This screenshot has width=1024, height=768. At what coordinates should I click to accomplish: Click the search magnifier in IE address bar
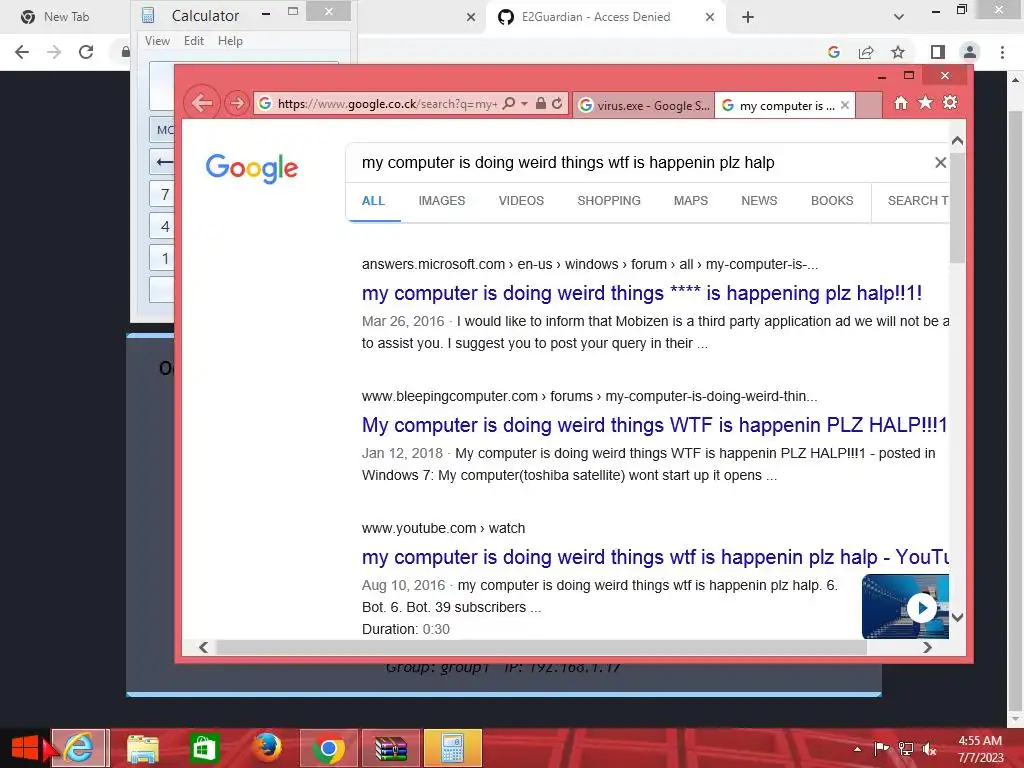tap(509, 103)
